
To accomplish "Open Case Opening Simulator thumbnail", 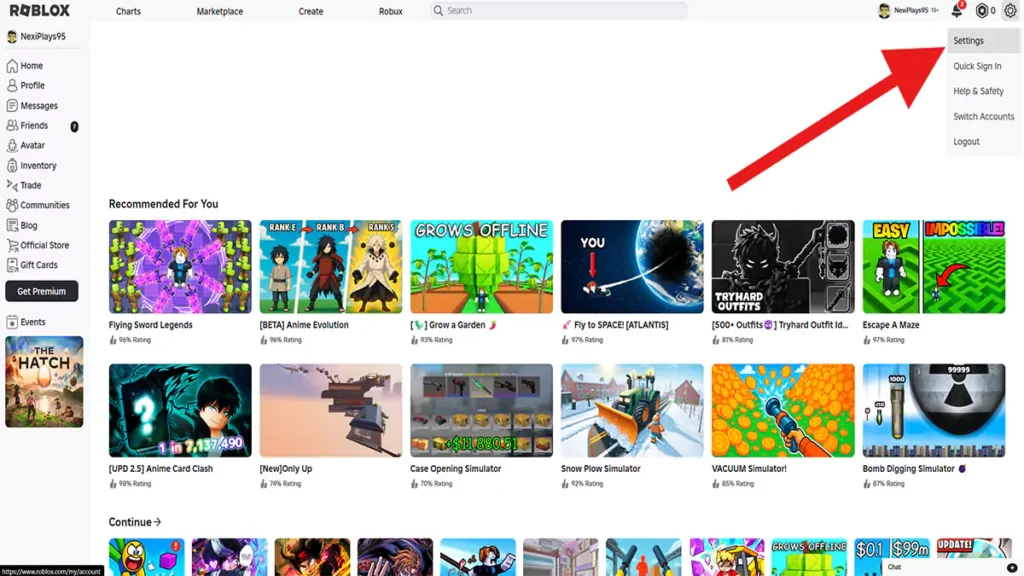I will [481, 410].
